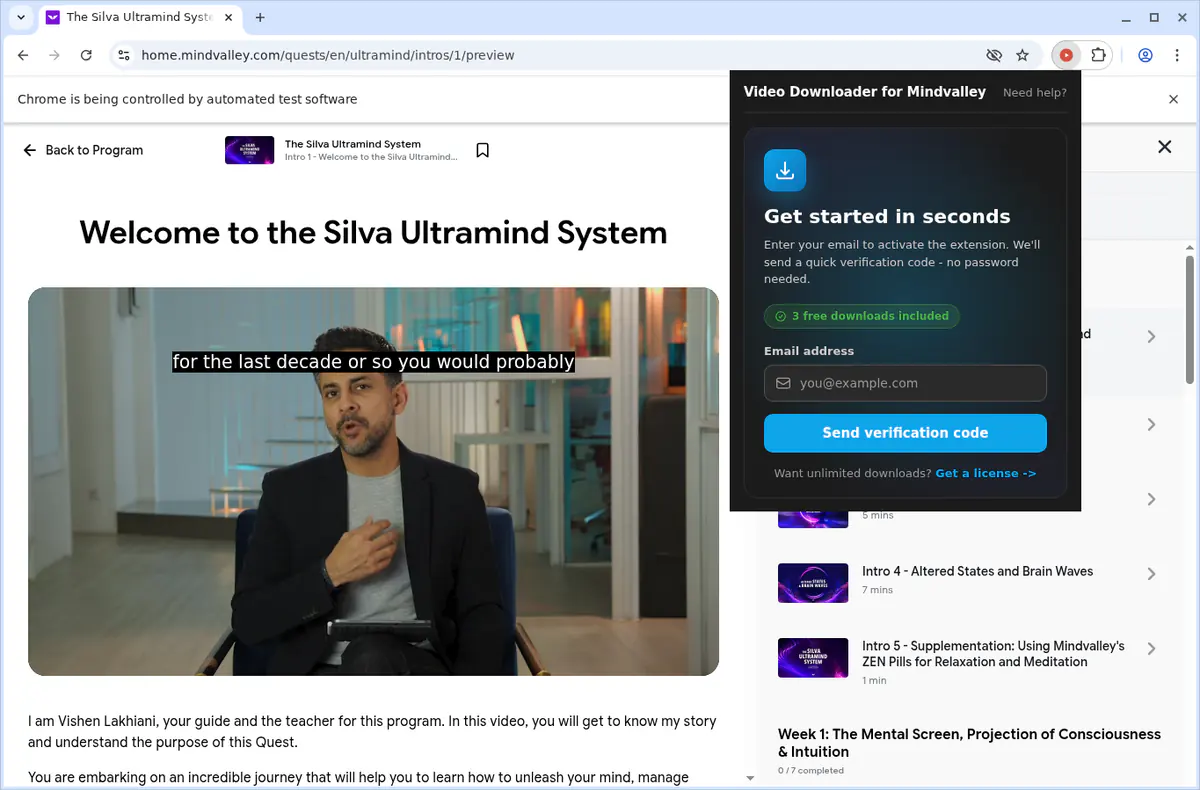The image size is (1200, 790).
Task: Dismiss the automated test software infobar
Action: coord(1174,99)
